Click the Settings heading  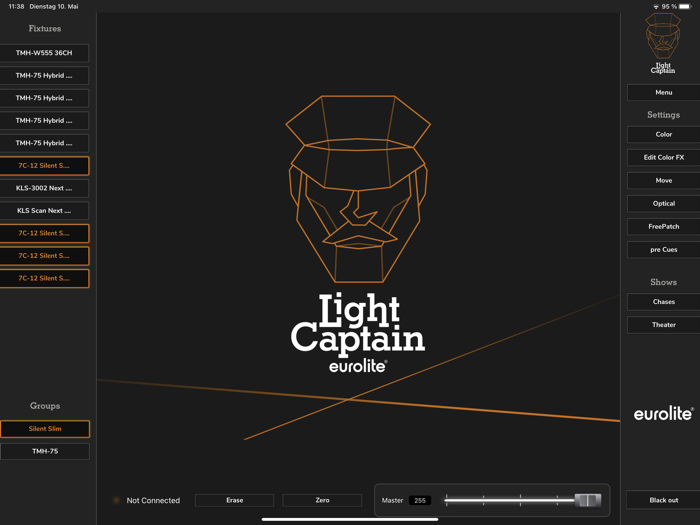[x=663, y=115]
